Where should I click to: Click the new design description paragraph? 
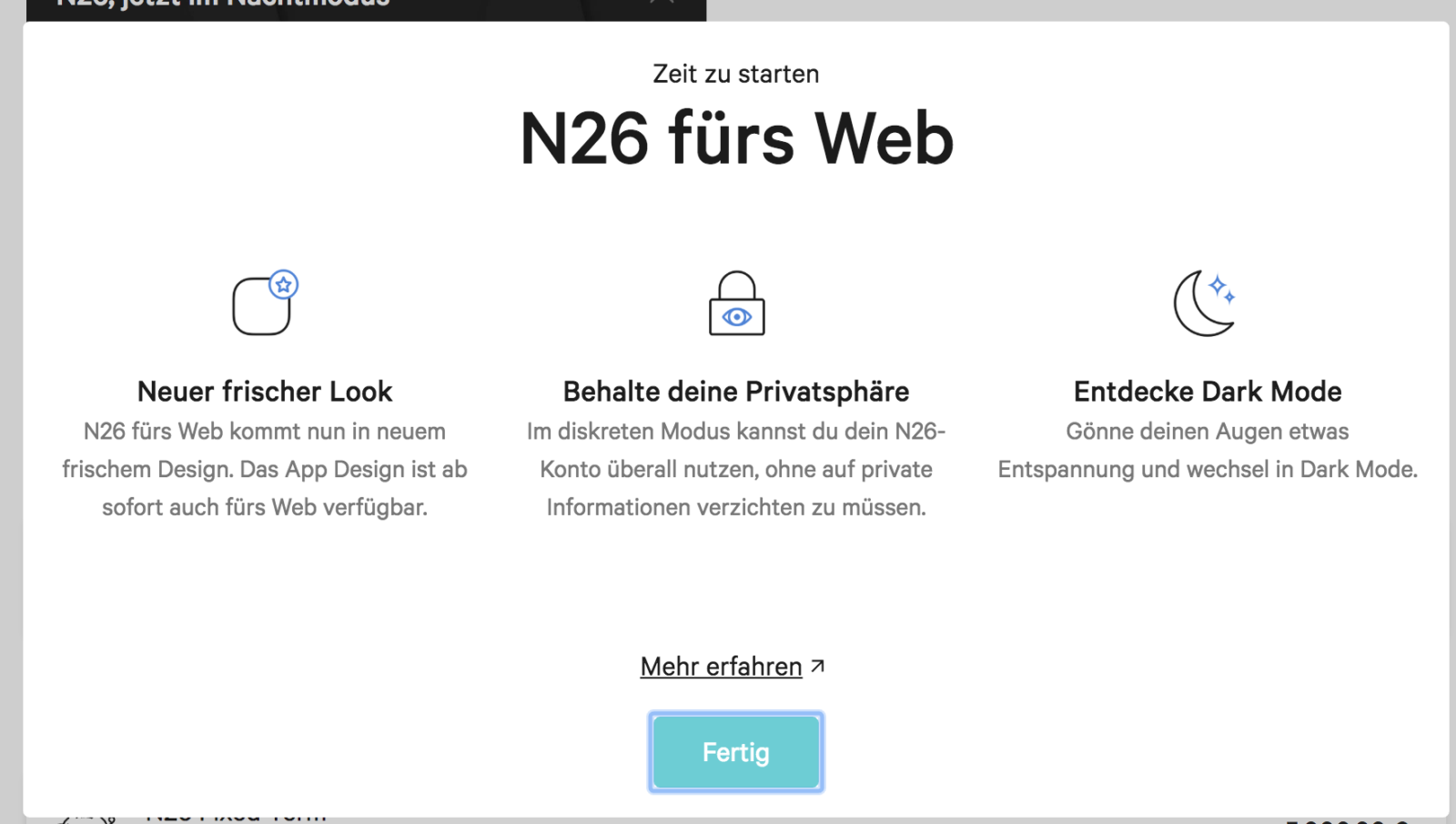click(x=265, y=469)
